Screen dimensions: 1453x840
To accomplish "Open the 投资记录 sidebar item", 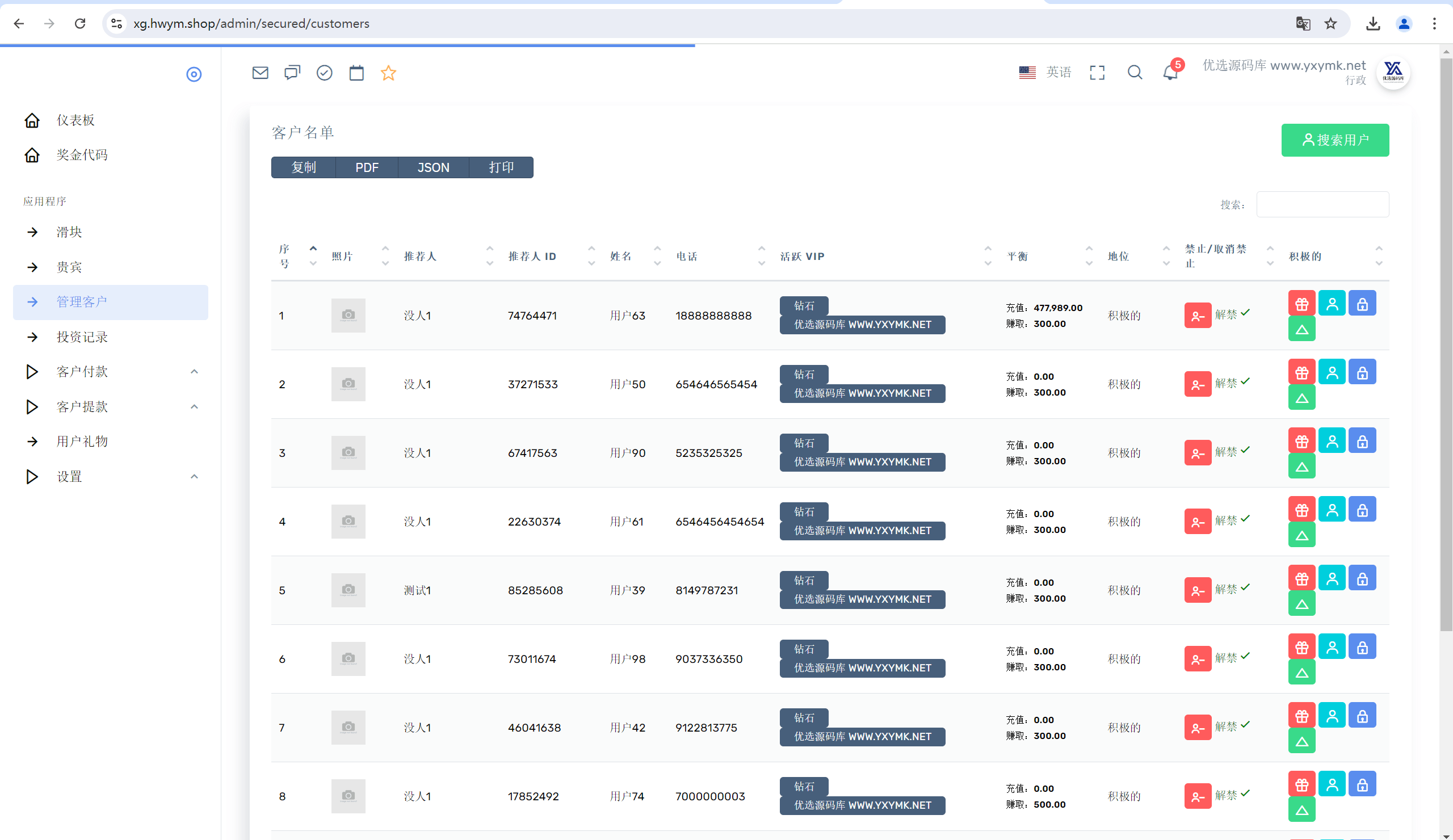I will [111, 337].
